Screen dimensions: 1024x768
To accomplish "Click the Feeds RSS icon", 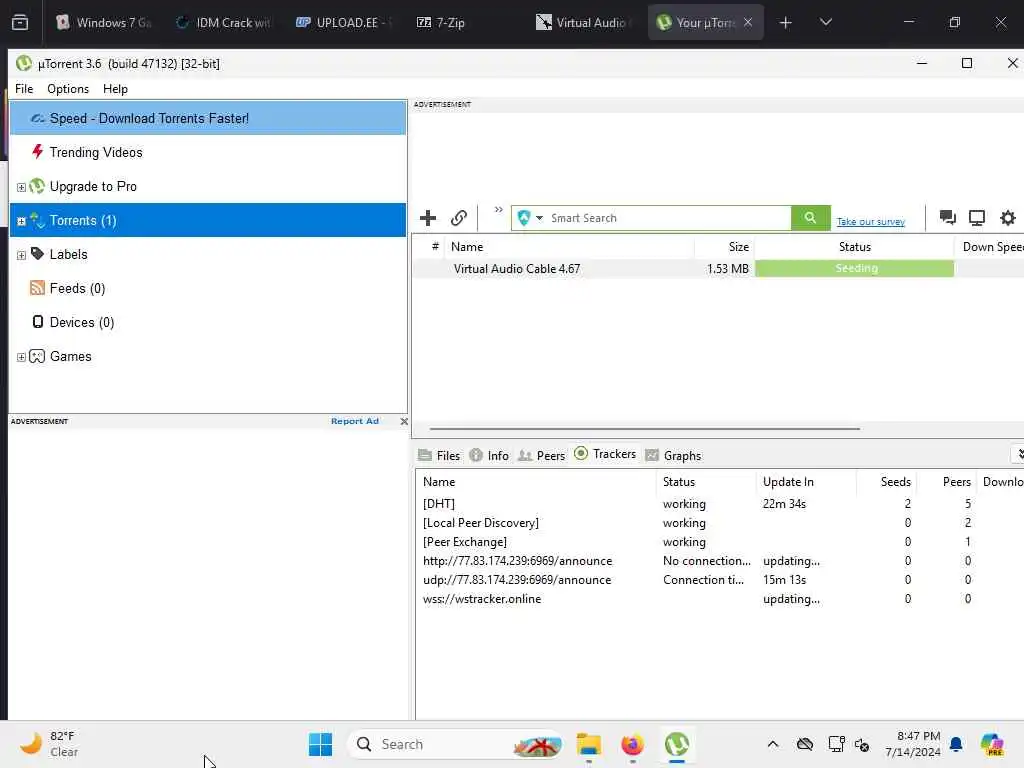I will tap(37, 288).
